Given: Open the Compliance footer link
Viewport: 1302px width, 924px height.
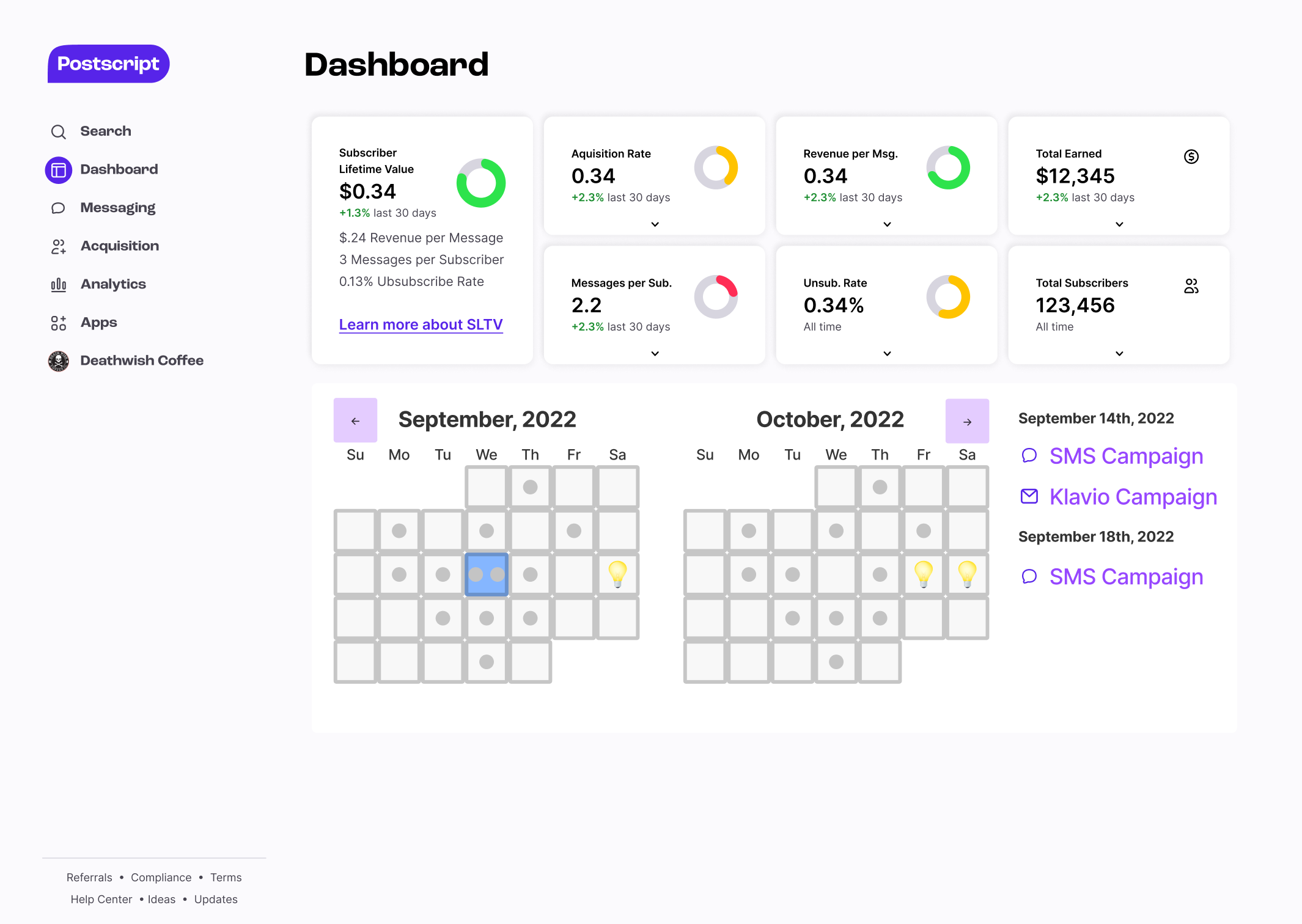Looking at the screenshot, I should (161, 878).
